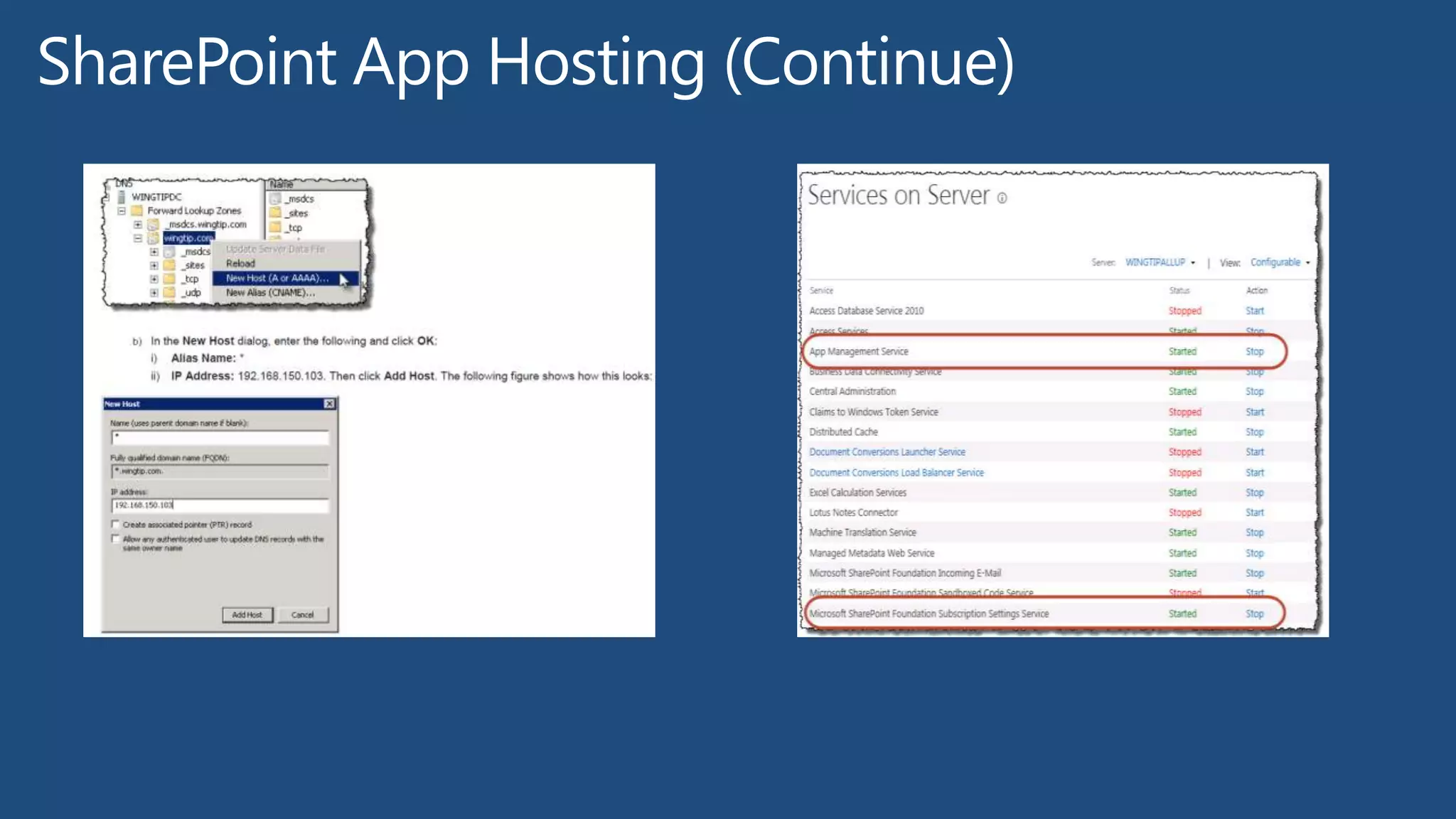Click Started status of Central Administration

[x=1182, y=391]
